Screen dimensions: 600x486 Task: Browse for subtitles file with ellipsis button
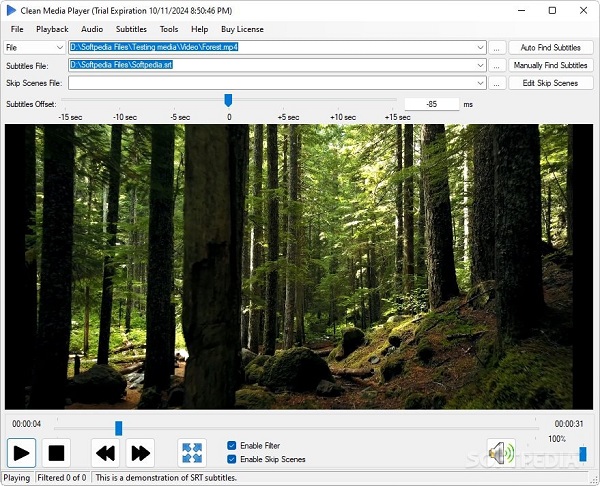[497, 65]
